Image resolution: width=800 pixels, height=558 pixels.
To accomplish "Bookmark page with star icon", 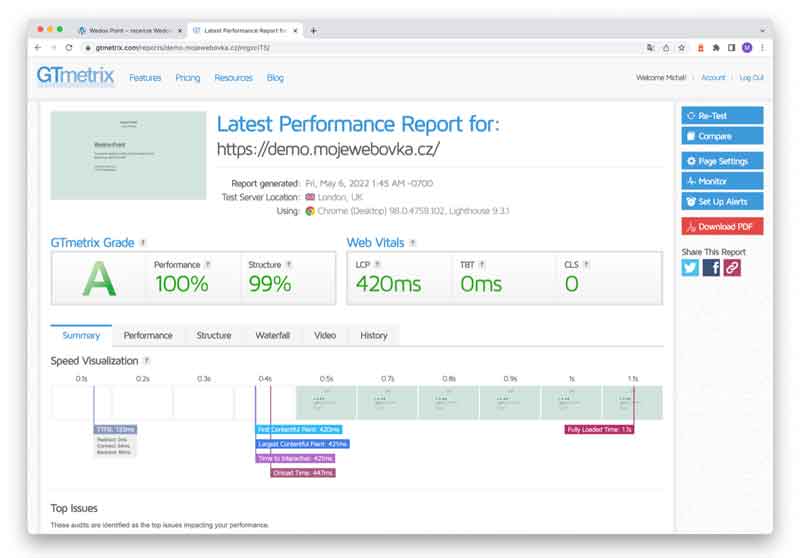I will point(681,47).
